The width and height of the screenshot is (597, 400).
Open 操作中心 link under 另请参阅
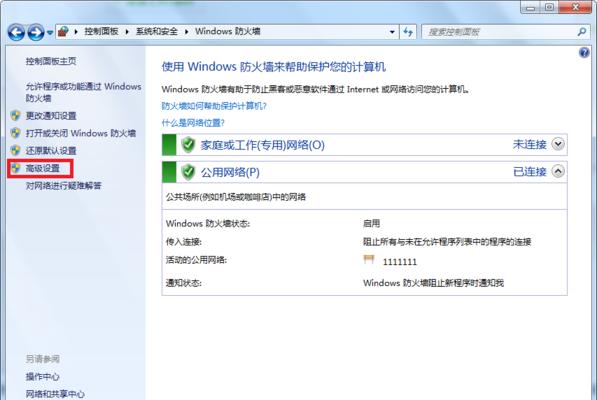click(42, 377)
